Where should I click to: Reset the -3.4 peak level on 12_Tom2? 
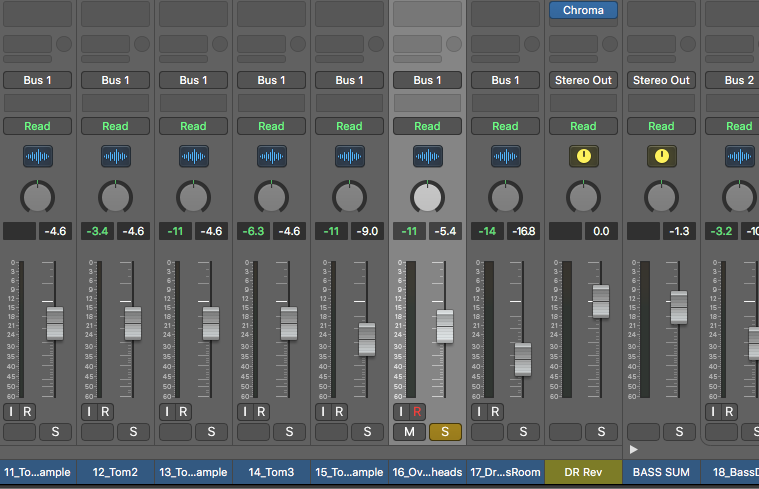point(97,231)
